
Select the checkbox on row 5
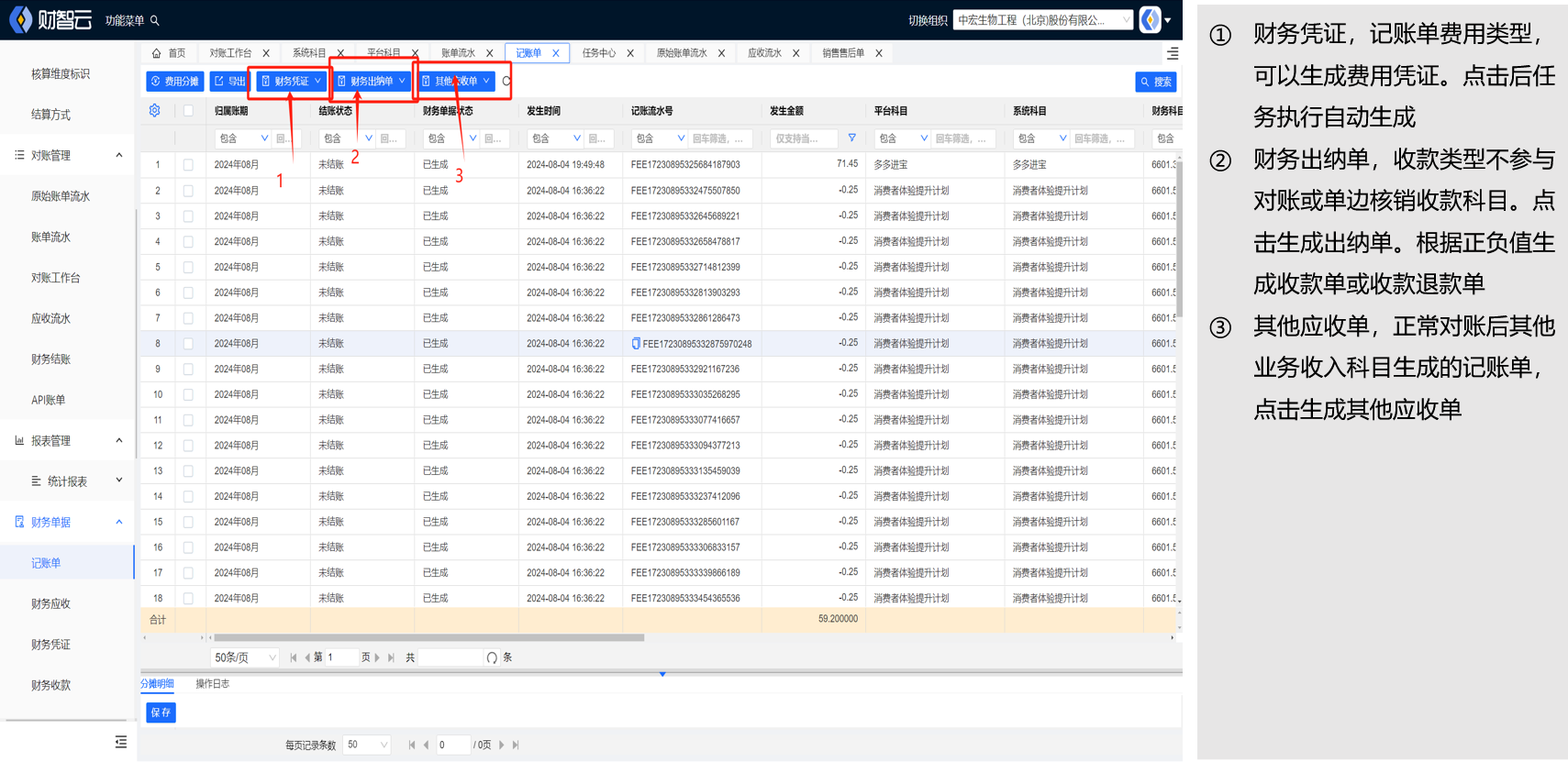tap(188, 268)
